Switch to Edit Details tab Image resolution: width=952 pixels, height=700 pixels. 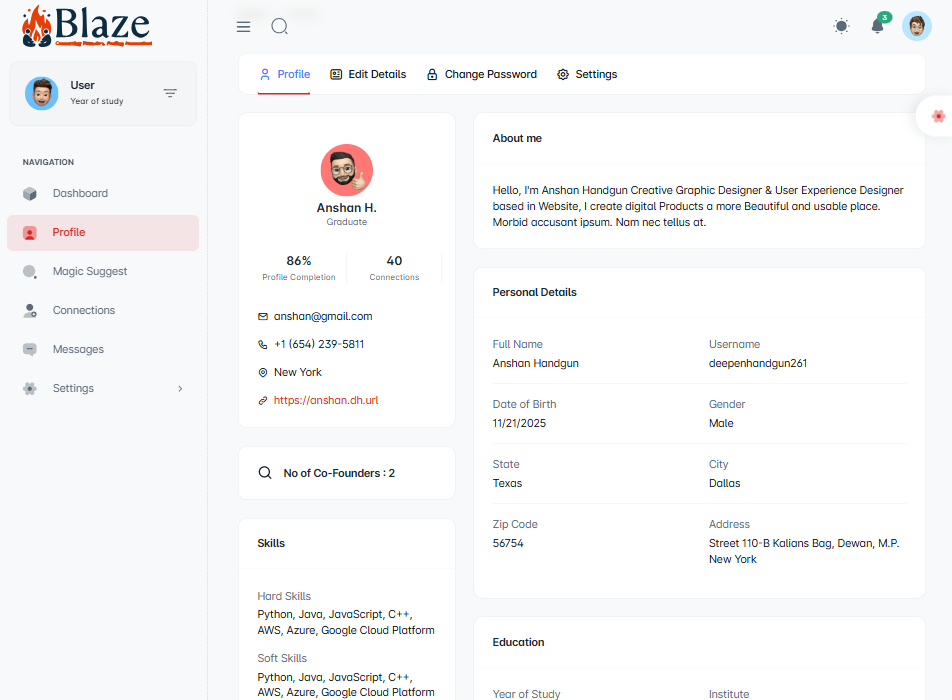click(368, 74)
